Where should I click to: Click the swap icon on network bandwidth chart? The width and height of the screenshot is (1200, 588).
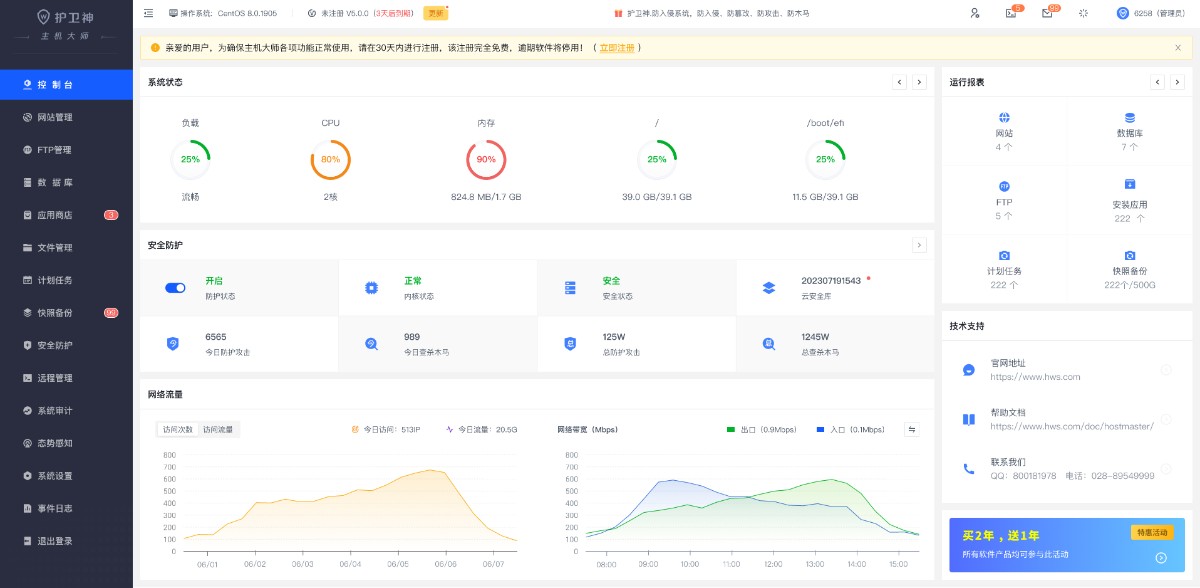[912, 429]
